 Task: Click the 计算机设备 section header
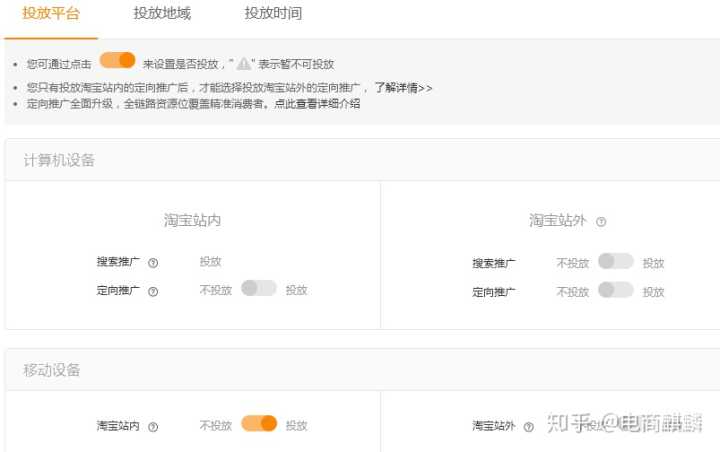click(59, 160)
